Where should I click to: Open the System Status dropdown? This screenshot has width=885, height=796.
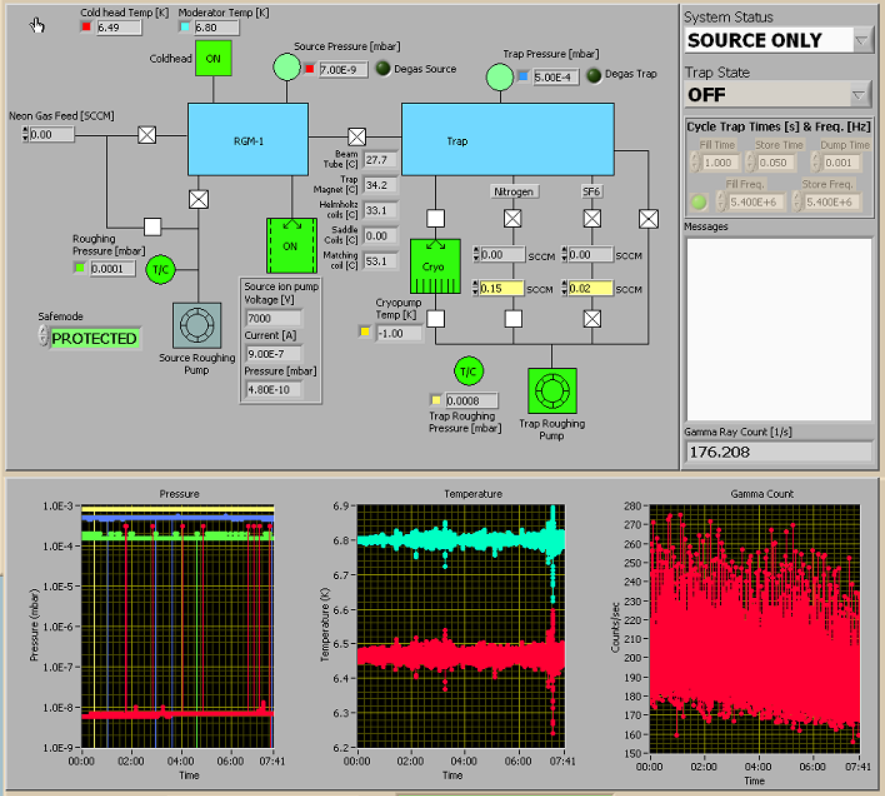pos(863,40)
